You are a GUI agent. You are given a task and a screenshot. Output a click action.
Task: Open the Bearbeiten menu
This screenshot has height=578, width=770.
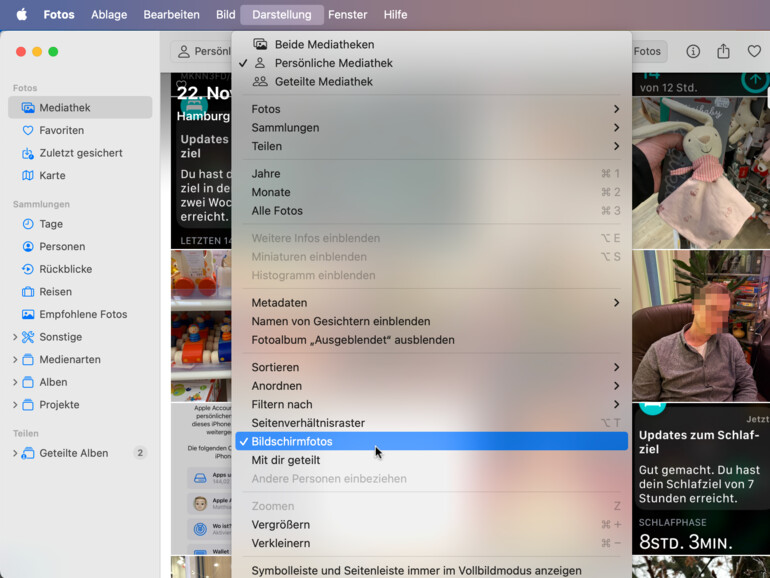pyautogui.click(x=171, y=15)
